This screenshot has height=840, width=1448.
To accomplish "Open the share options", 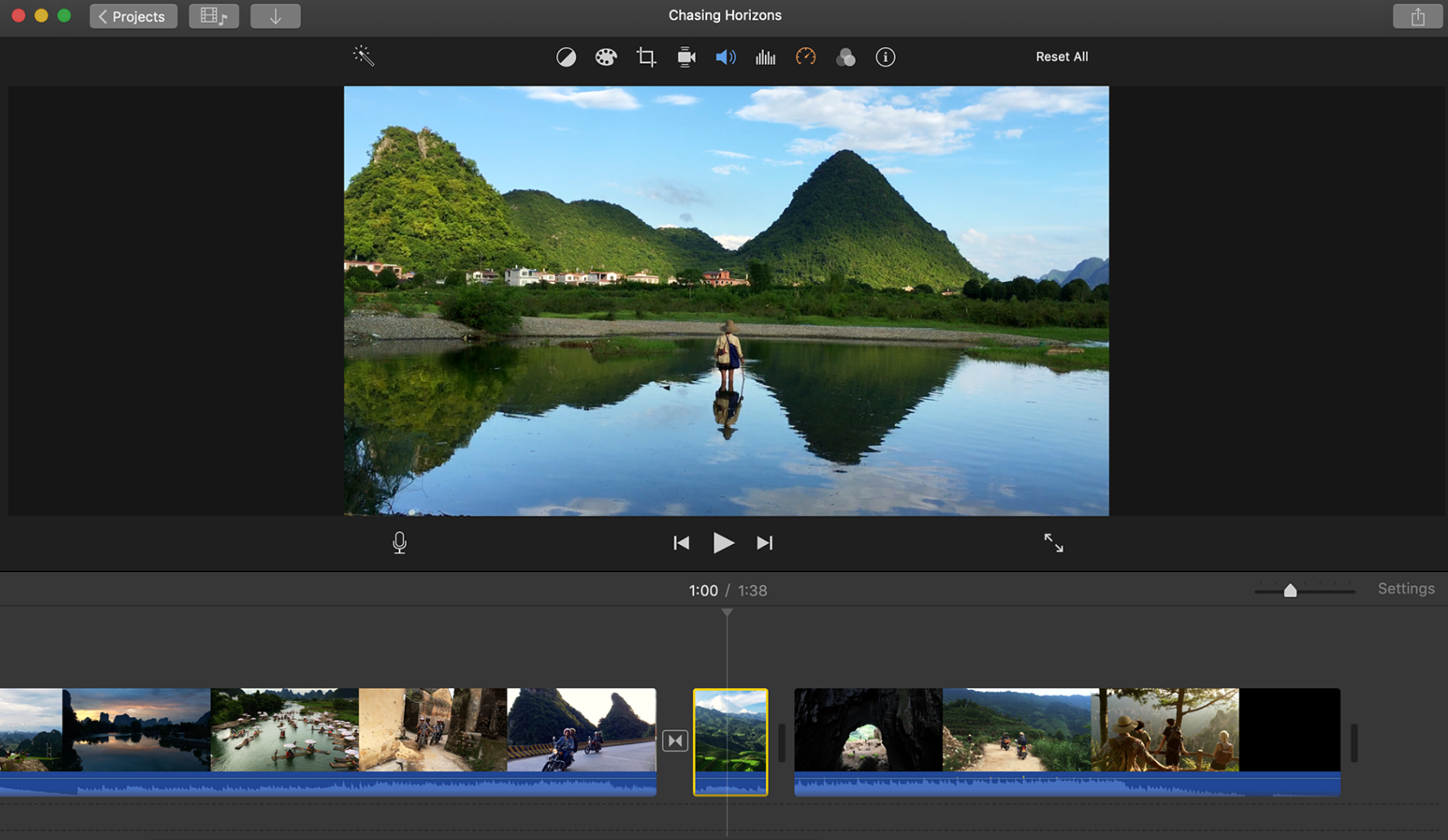I will [x=1417, y=16].
